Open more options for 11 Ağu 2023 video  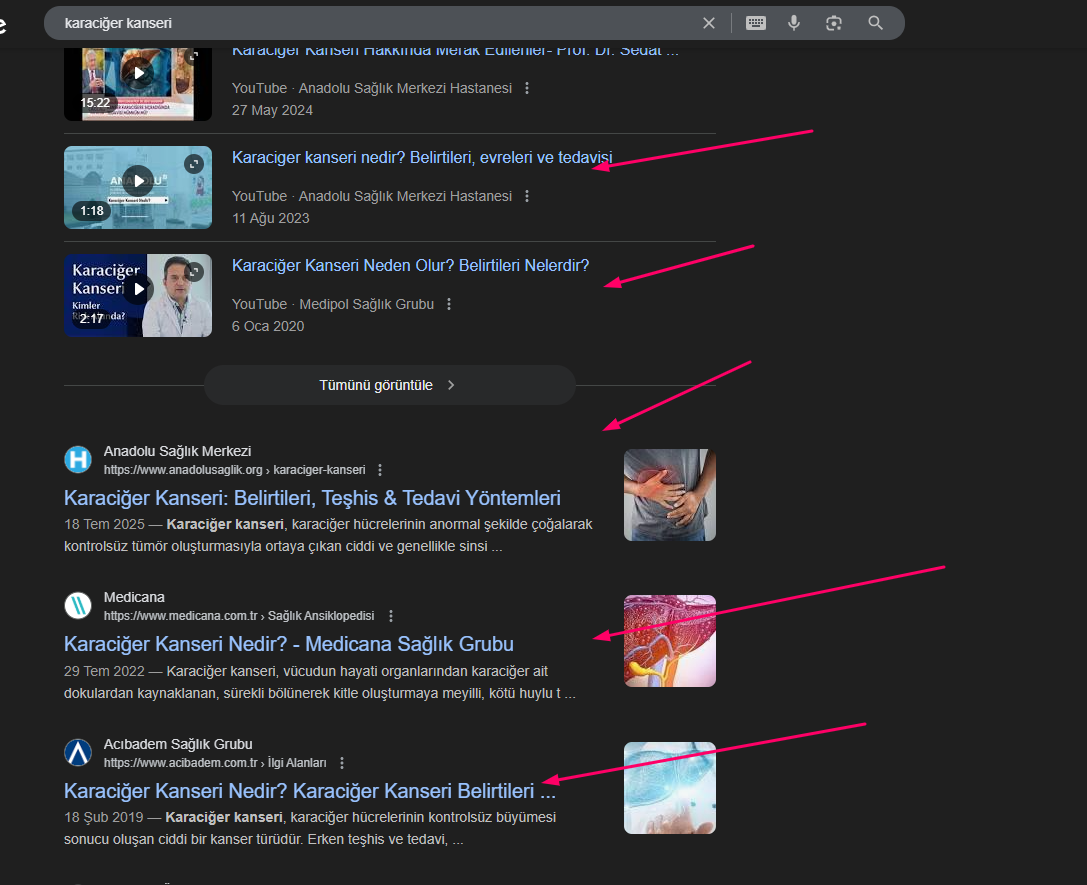click(527, 196)
